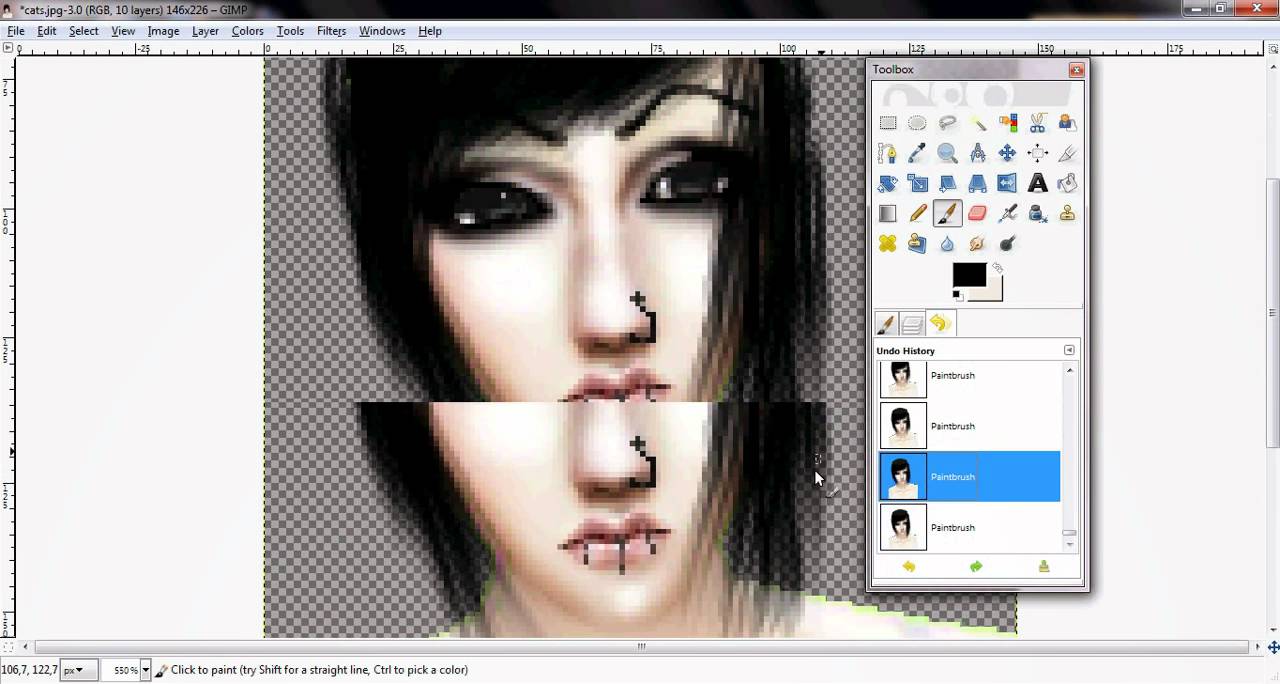
Task: Choose the Free Select lasso tool
Action: 947,123
